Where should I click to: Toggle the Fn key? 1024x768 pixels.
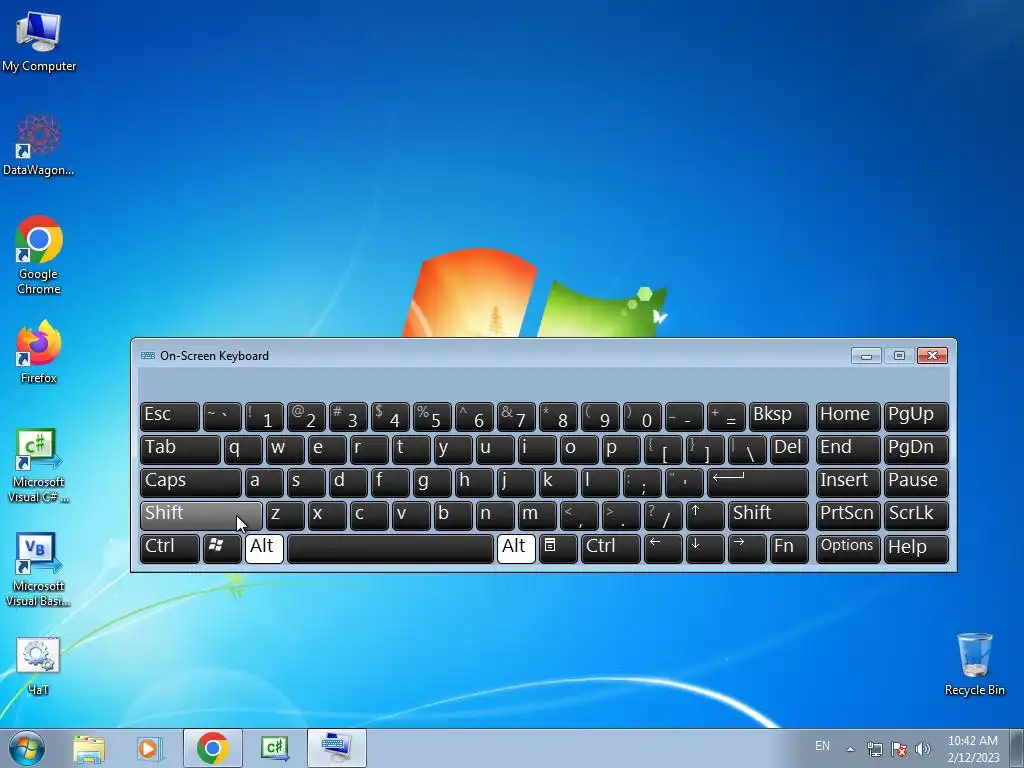tap(789, 548)
